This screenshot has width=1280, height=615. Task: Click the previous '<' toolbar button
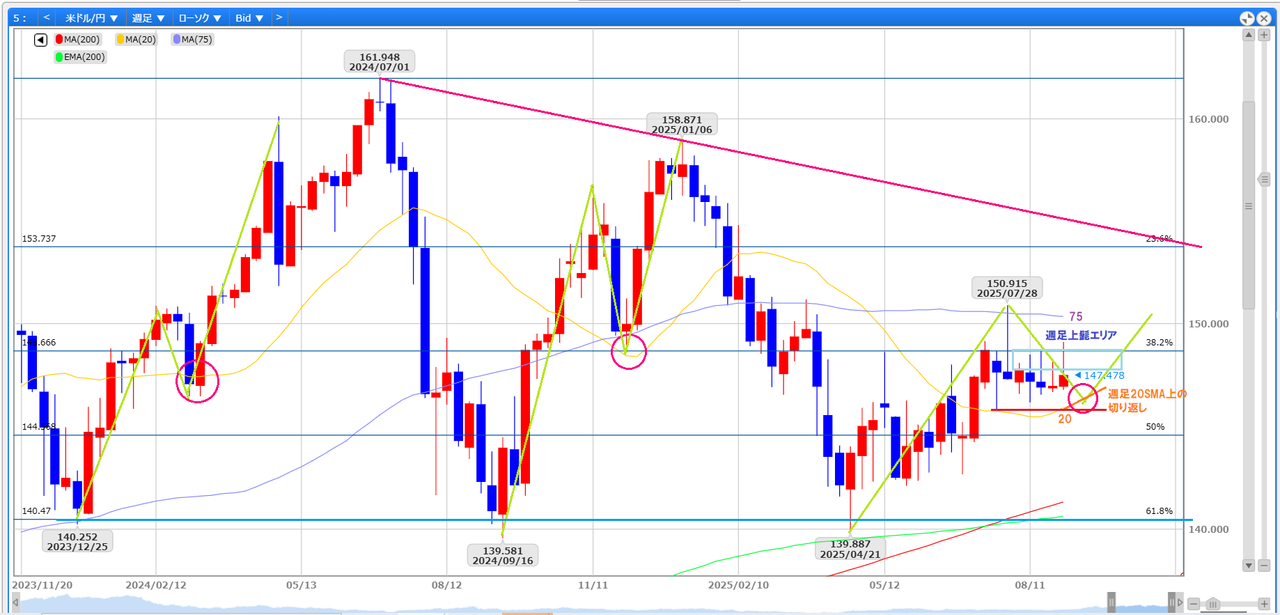point(46,18)
